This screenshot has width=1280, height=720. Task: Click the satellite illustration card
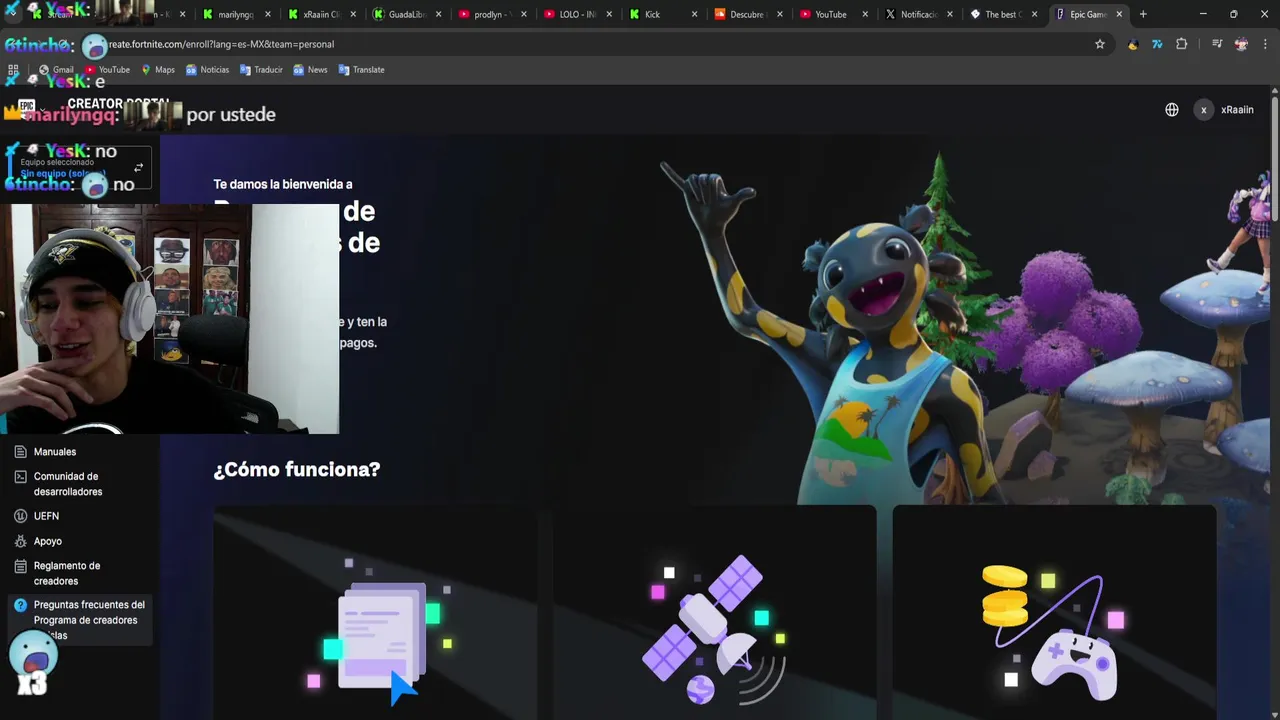(714, 612)
